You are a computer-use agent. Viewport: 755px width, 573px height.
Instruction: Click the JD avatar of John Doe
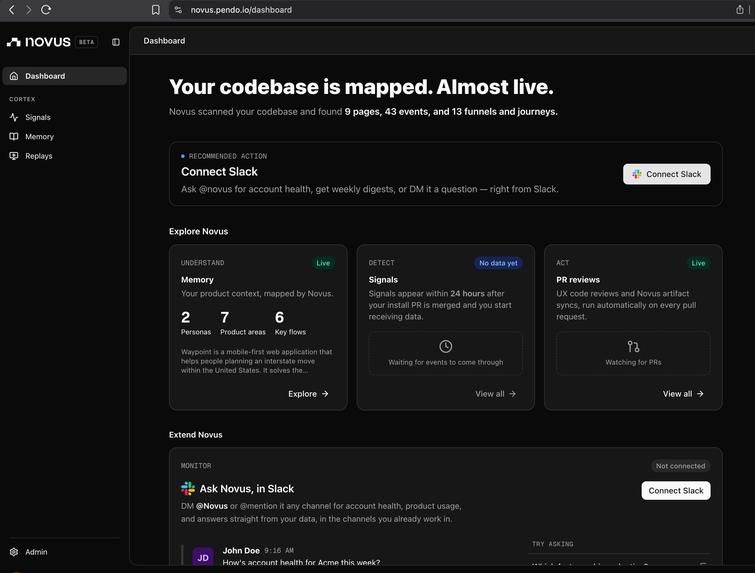pos(203,557)
